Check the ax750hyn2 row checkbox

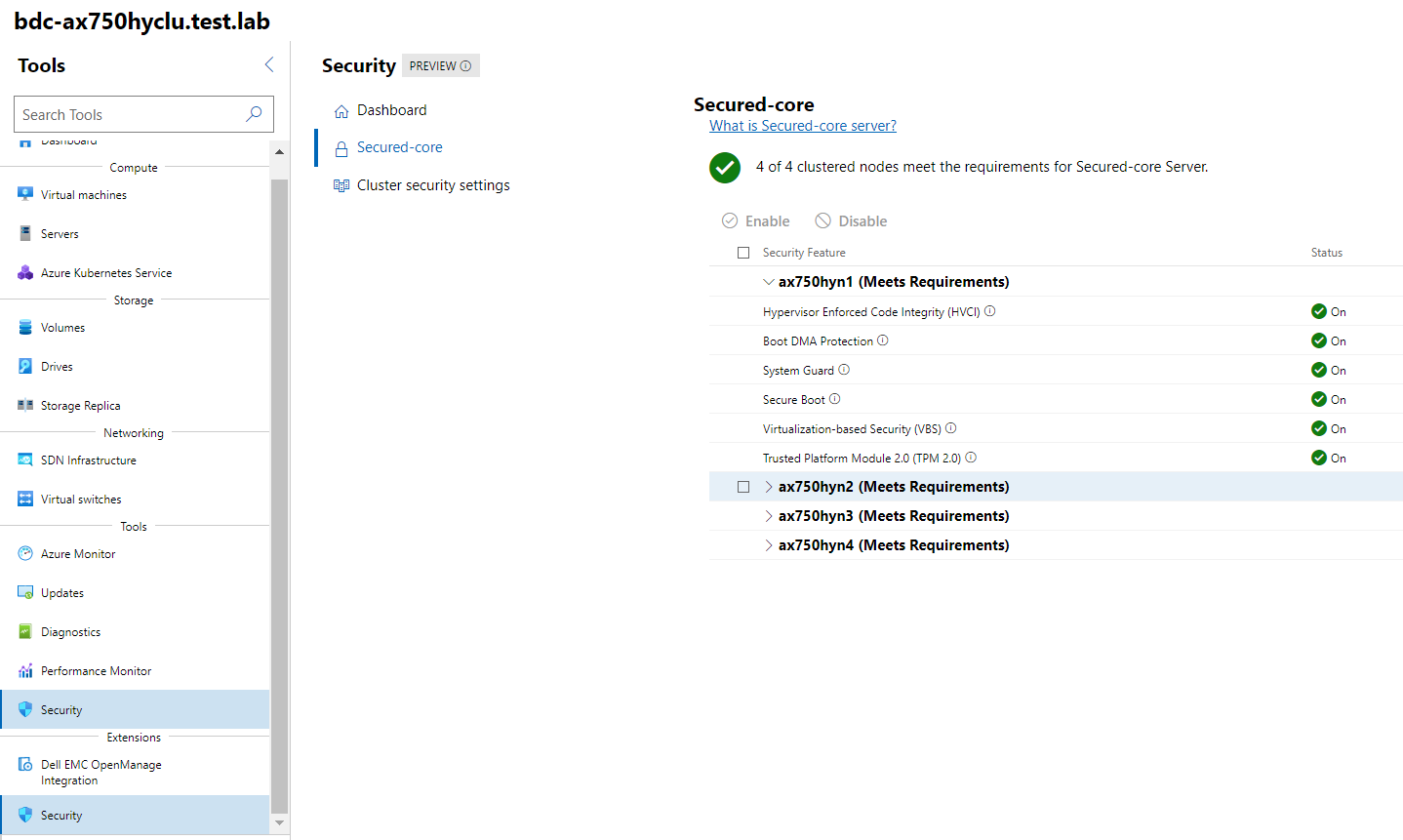[743, 487]
